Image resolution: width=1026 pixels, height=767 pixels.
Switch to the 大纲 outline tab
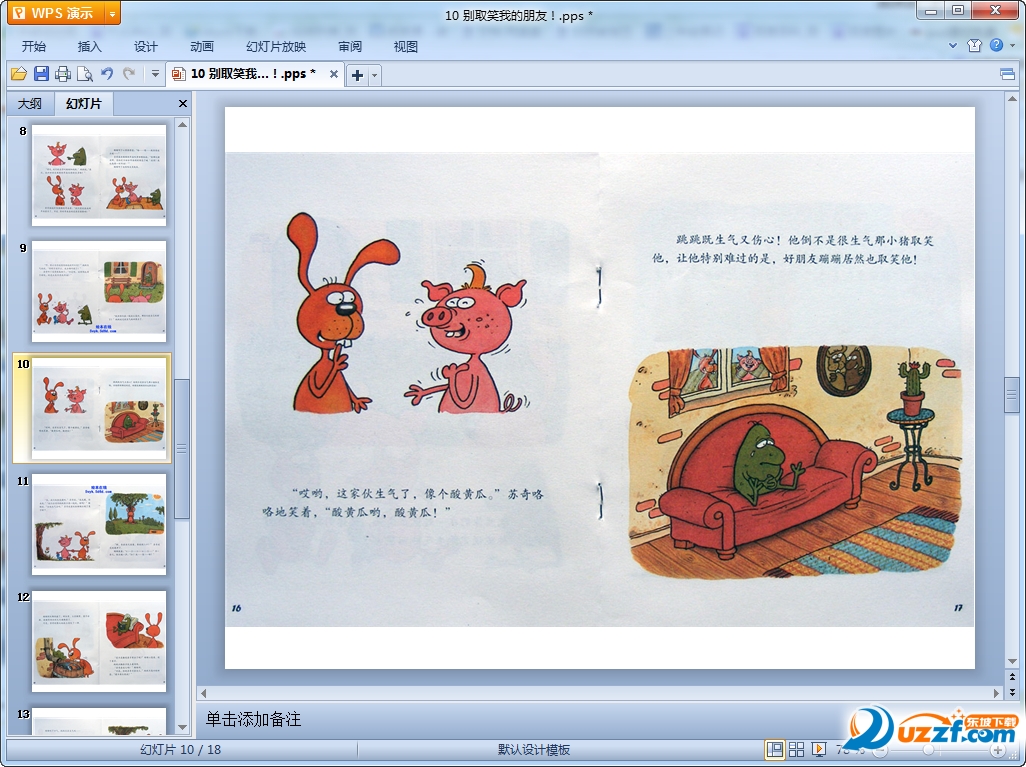click(29, 103)
